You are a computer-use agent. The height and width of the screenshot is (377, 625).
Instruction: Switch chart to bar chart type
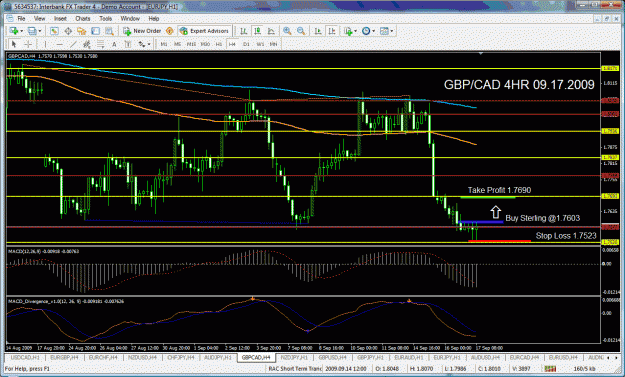[x=243, y=31]
